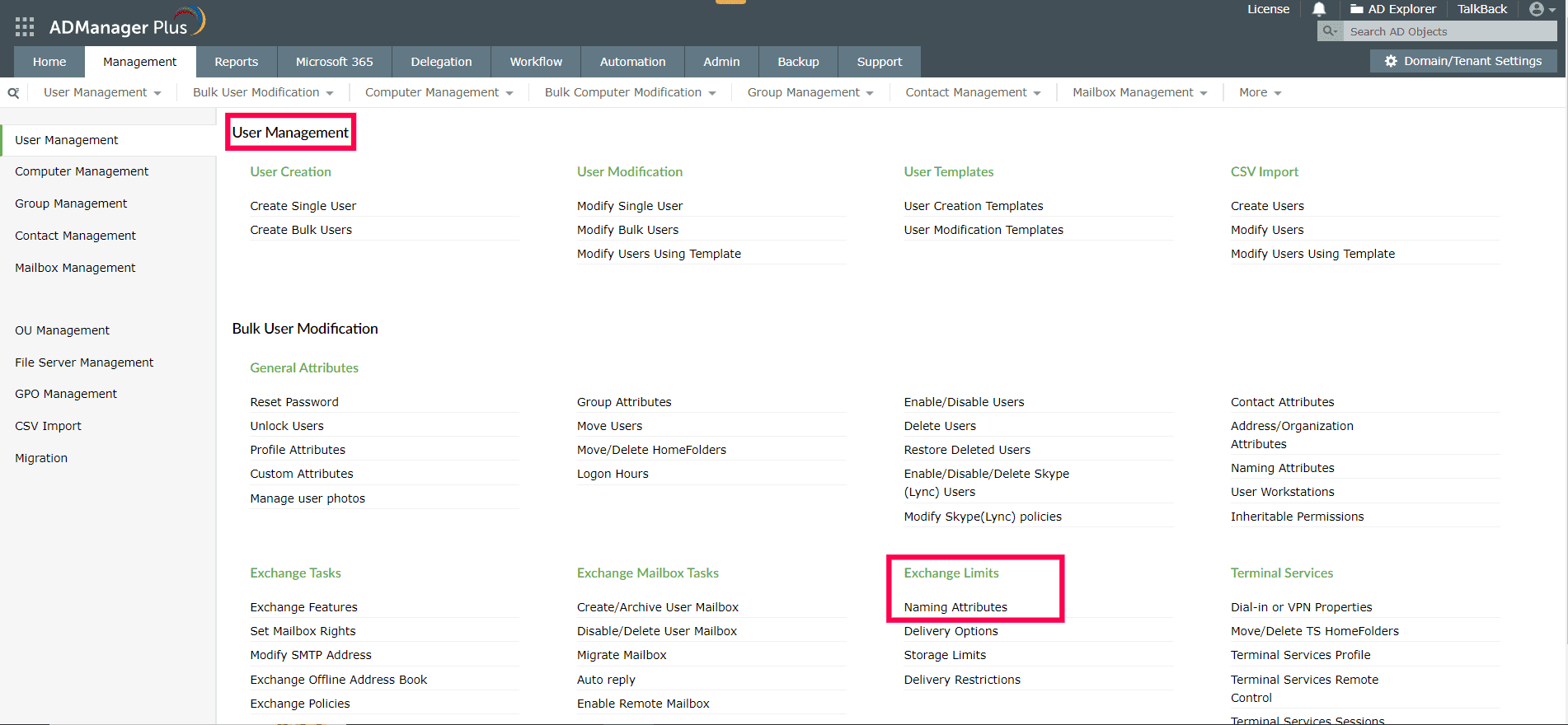The height and width of the screenshot is (725, 1568).
Task: Select Computer Management in the left sidebar
Action: click(x=82, y=171)
